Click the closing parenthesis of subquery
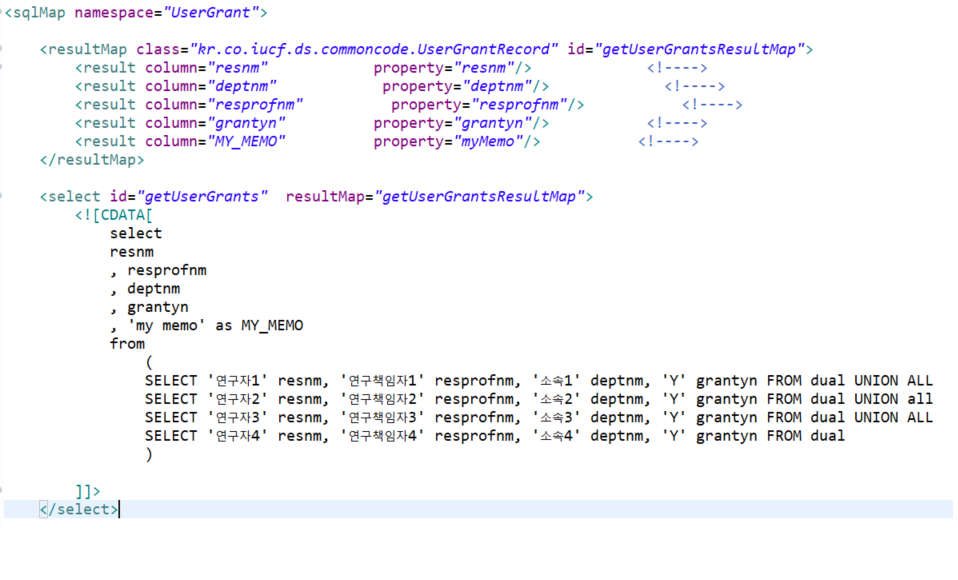Viewport: 958px width, 580px height. coord(149,454)
